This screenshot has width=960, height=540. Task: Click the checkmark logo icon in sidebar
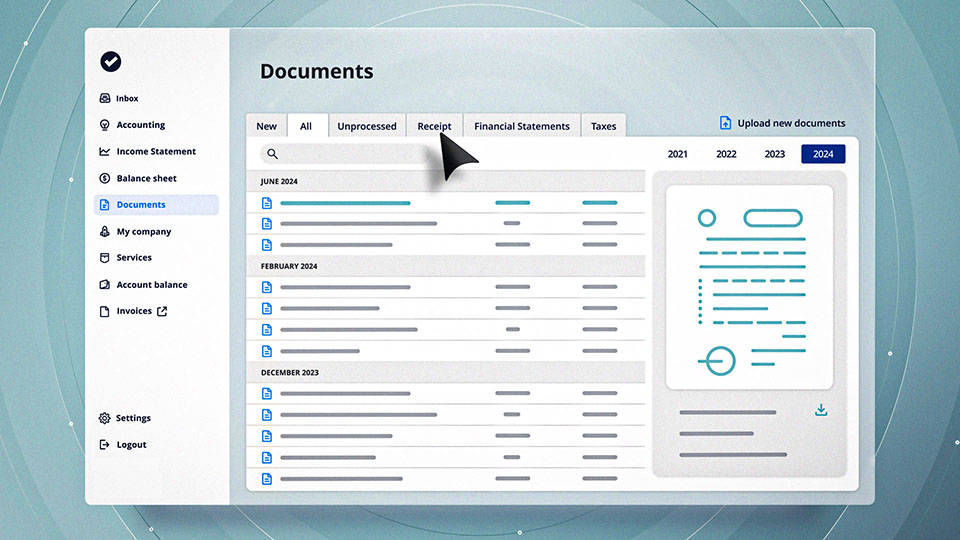[x=111, y=62]
